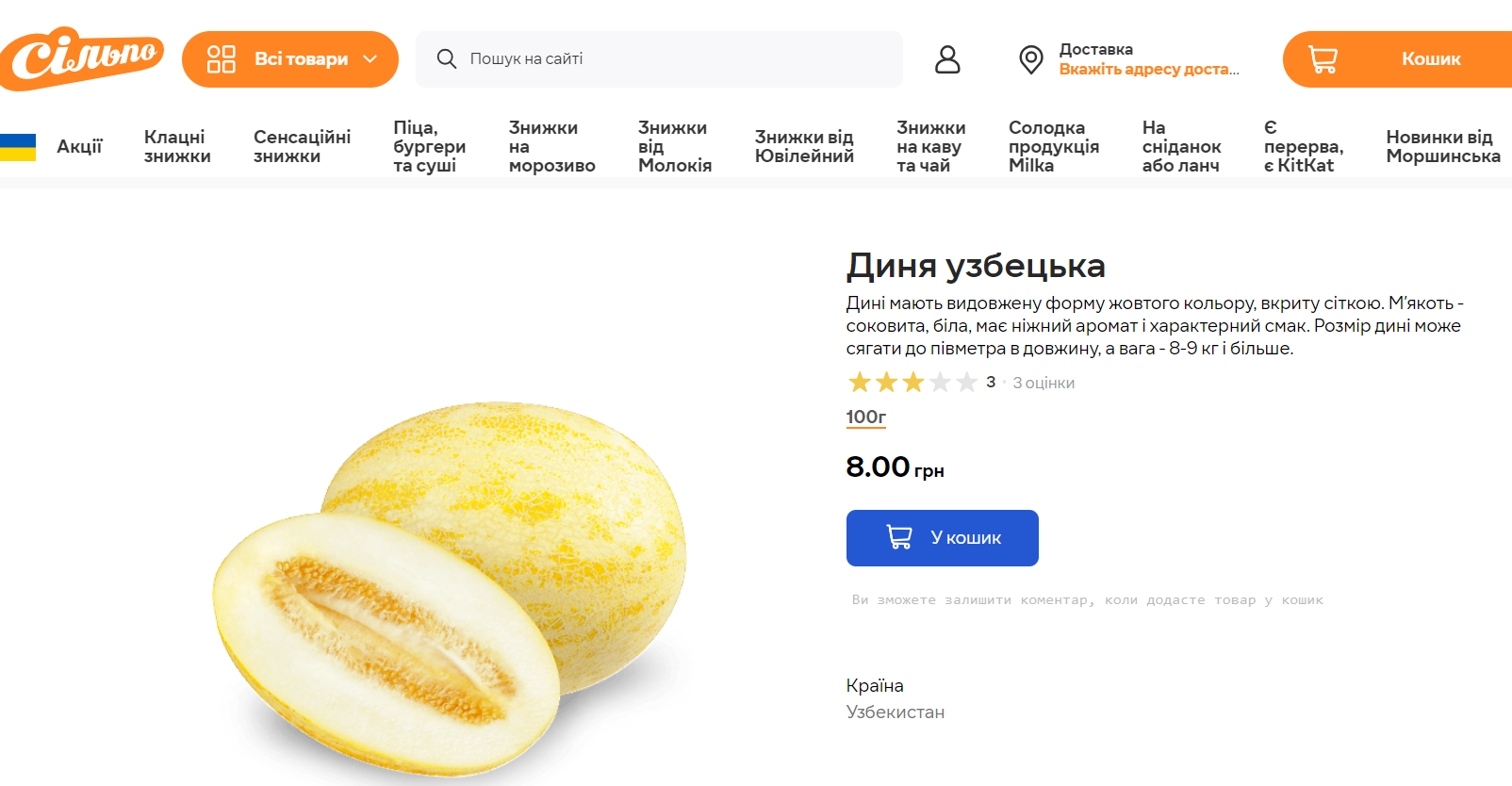
Task: Open the 3 оцінки reviews link
Action: point(1044,383)
